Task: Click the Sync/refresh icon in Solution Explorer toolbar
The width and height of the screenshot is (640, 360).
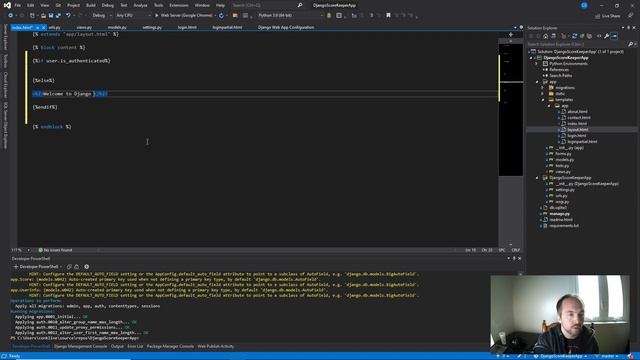Action: pos(574,36)
